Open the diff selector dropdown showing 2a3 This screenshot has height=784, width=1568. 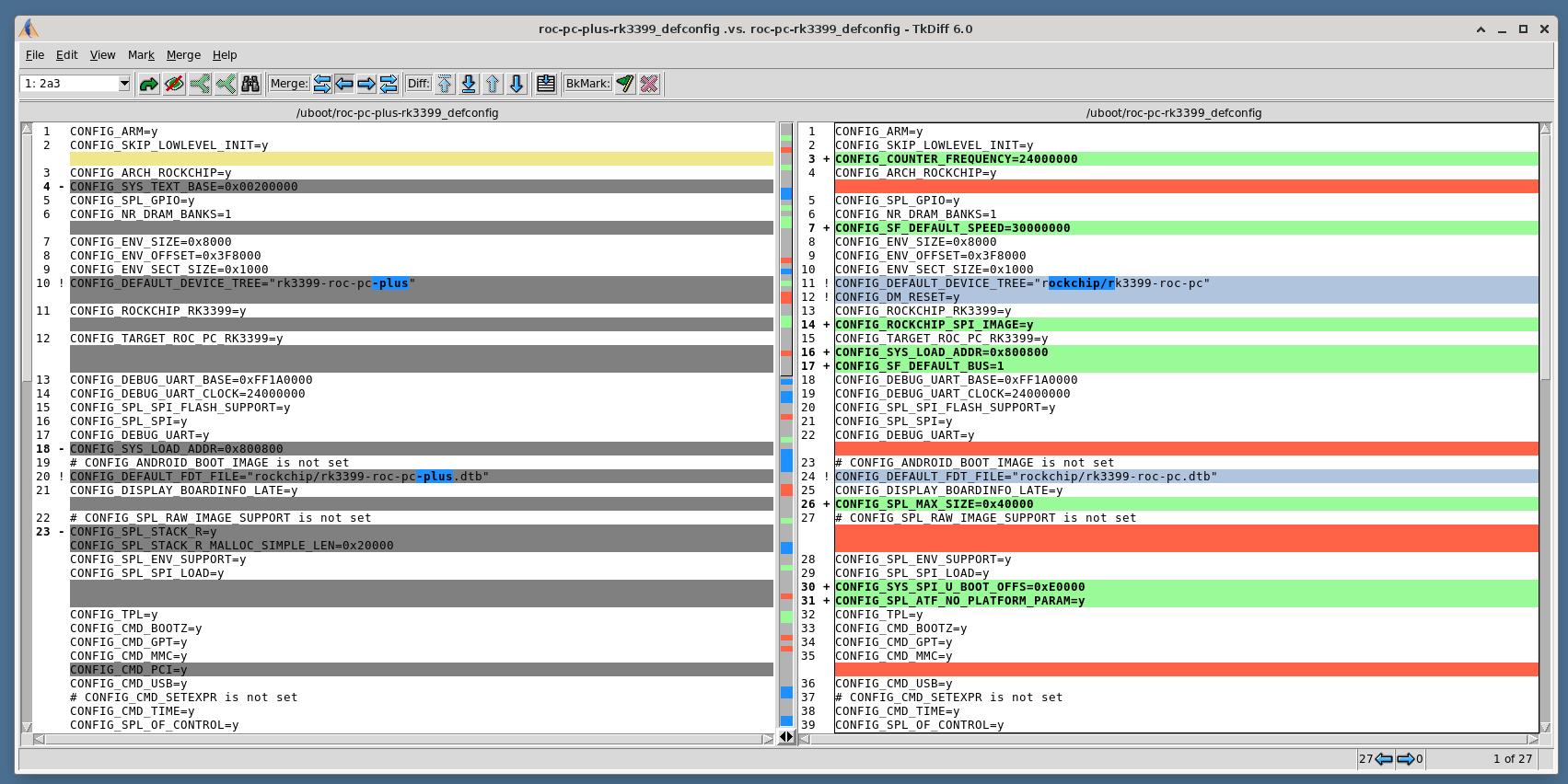coord(124,84)
